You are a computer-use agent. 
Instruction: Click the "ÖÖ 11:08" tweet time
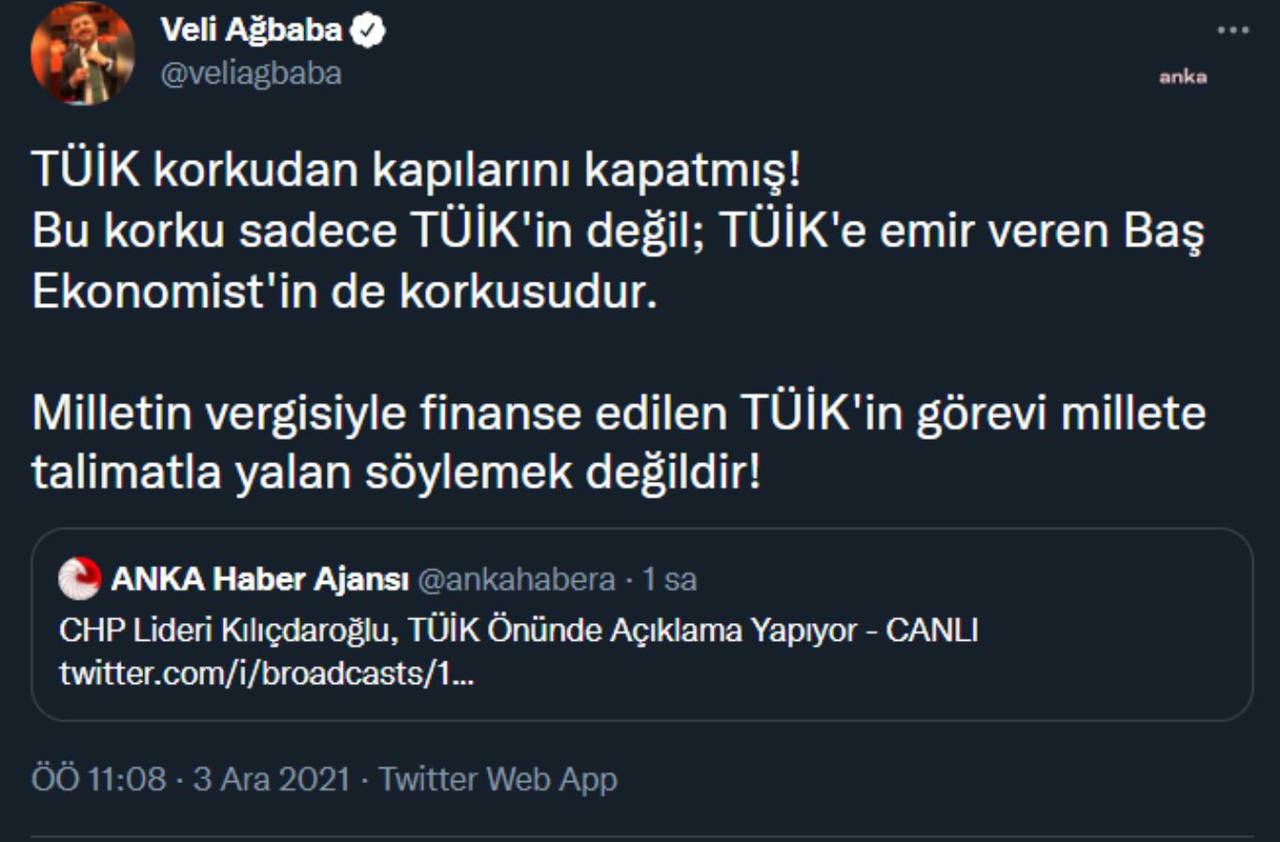coord(99,779)
